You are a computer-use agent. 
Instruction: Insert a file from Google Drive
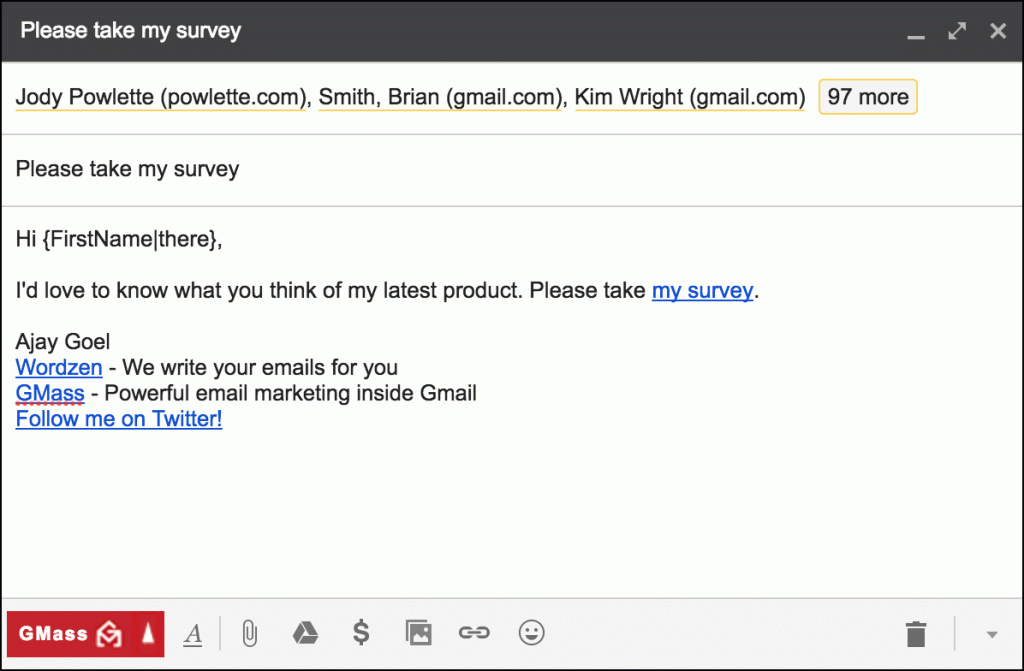pos(305,633)
